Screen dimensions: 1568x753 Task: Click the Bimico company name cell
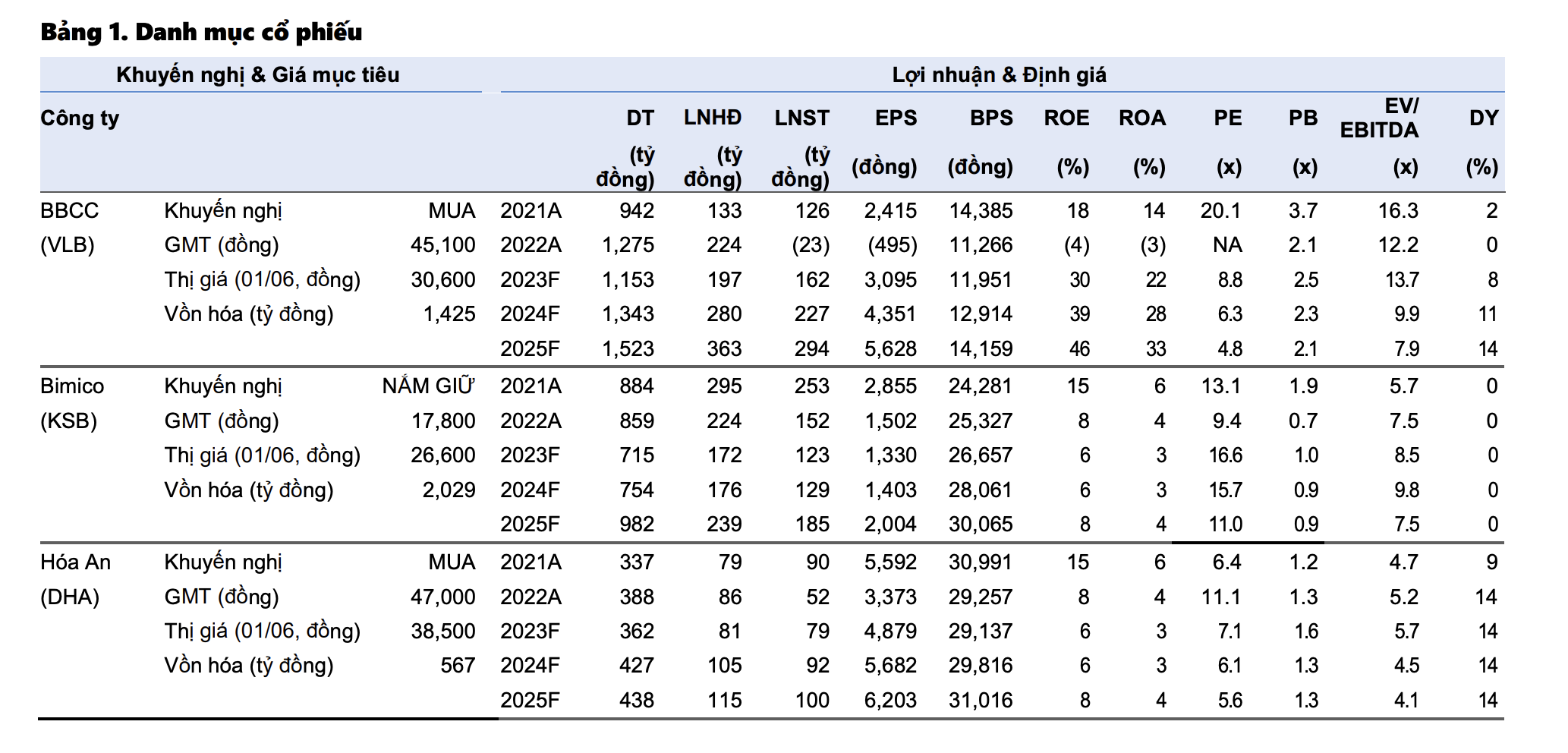[72, 386]
